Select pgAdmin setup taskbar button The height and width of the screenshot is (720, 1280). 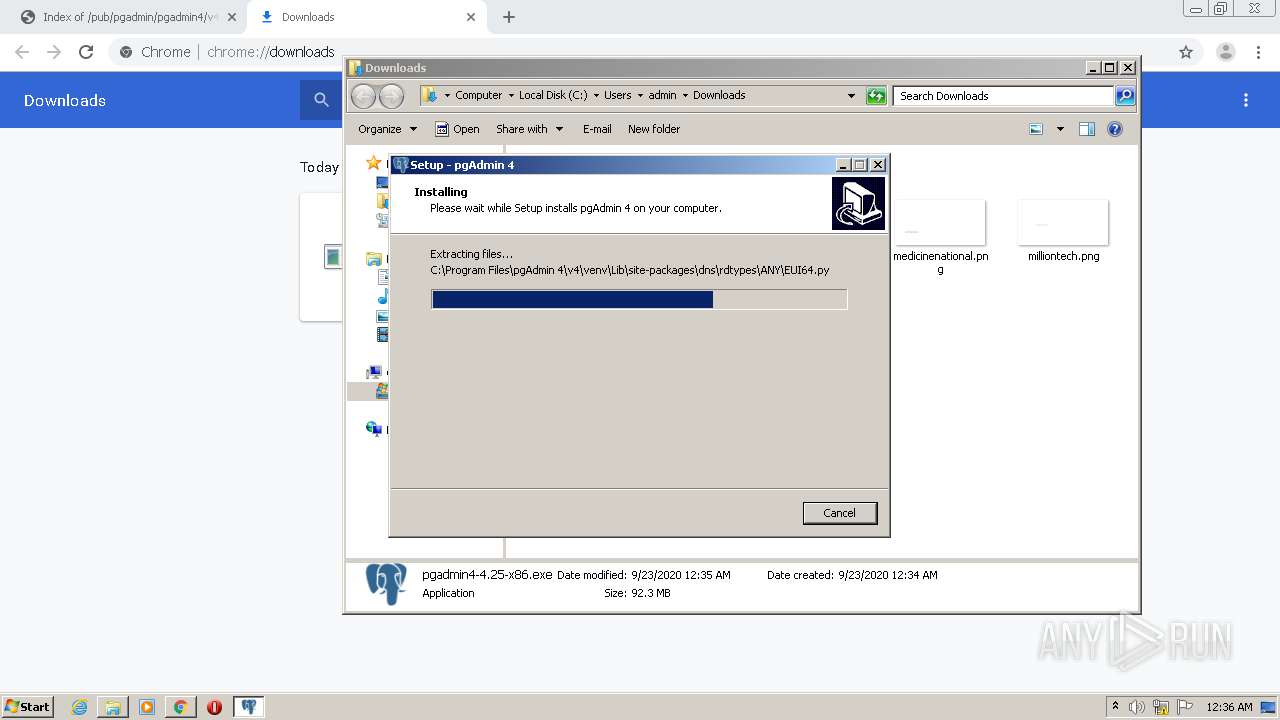[248, 707]
